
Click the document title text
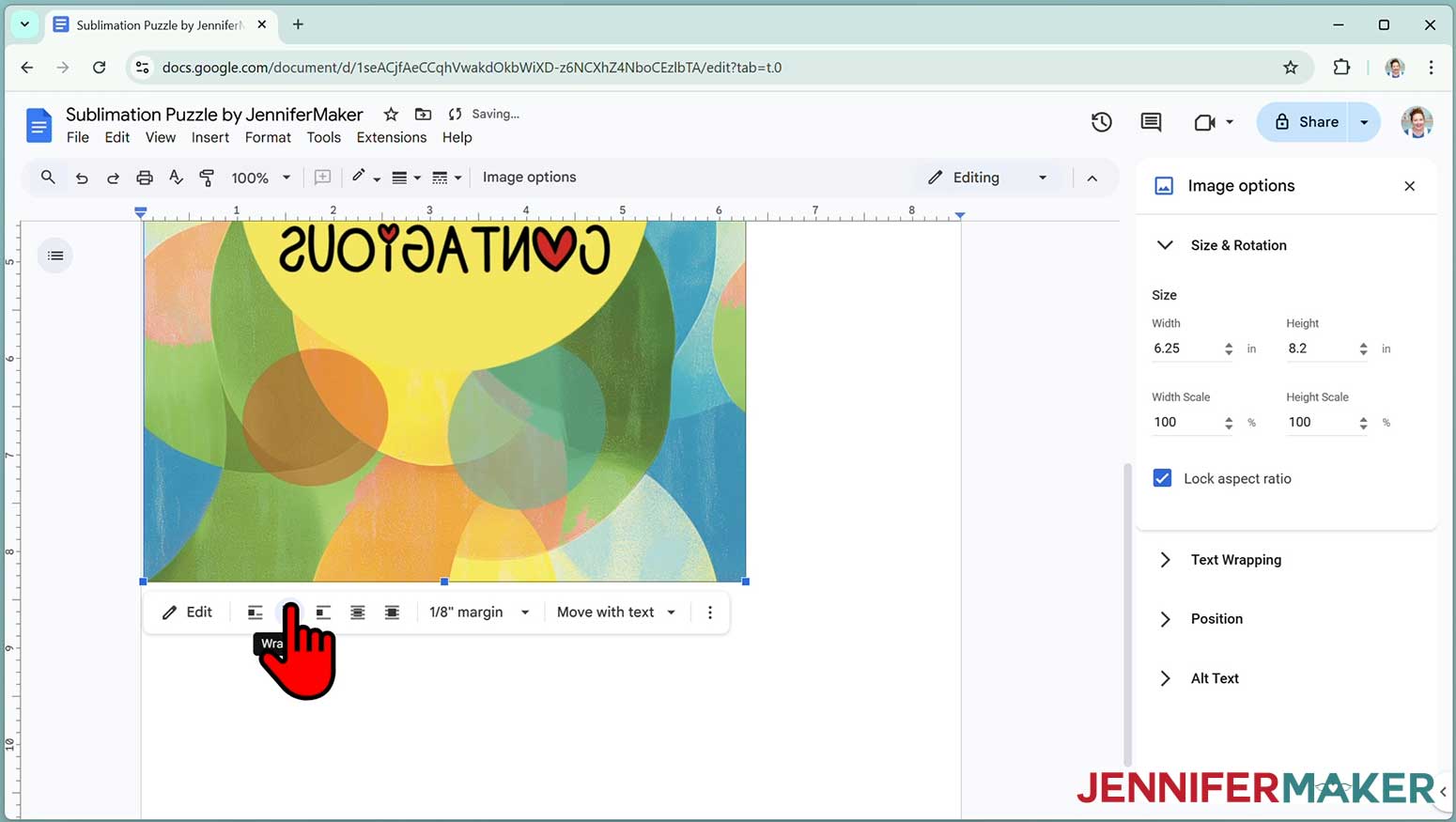[214, 115]
